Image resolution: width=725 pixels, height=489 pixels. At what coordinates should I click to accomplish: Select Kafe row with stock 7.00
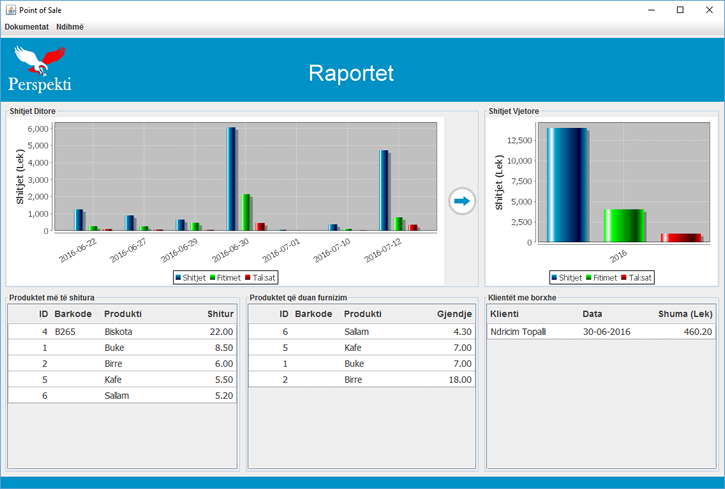(362, 348)
